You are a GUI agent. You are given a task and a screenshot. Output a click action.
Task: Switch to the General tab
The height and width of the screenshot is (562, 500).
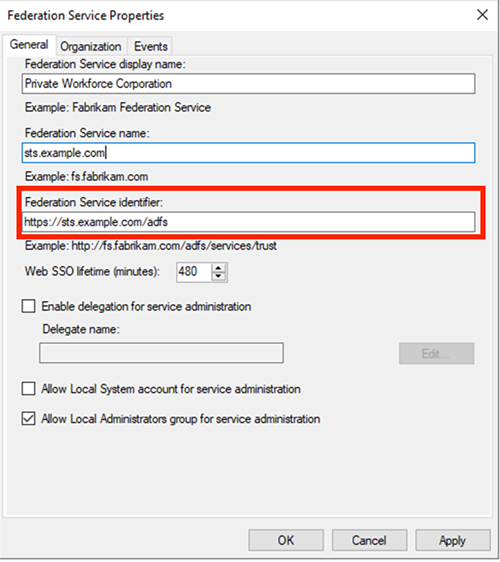29,44
